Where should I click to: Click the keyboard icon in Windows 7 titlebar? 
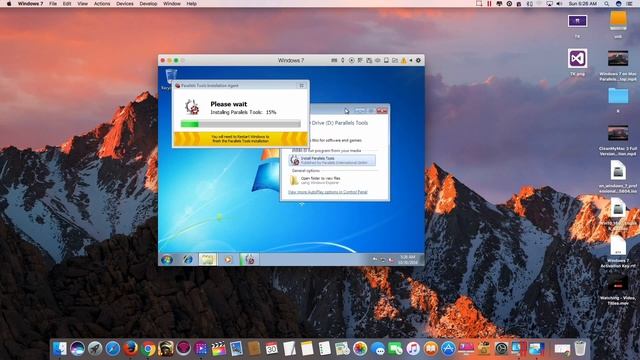pos(334,60)
